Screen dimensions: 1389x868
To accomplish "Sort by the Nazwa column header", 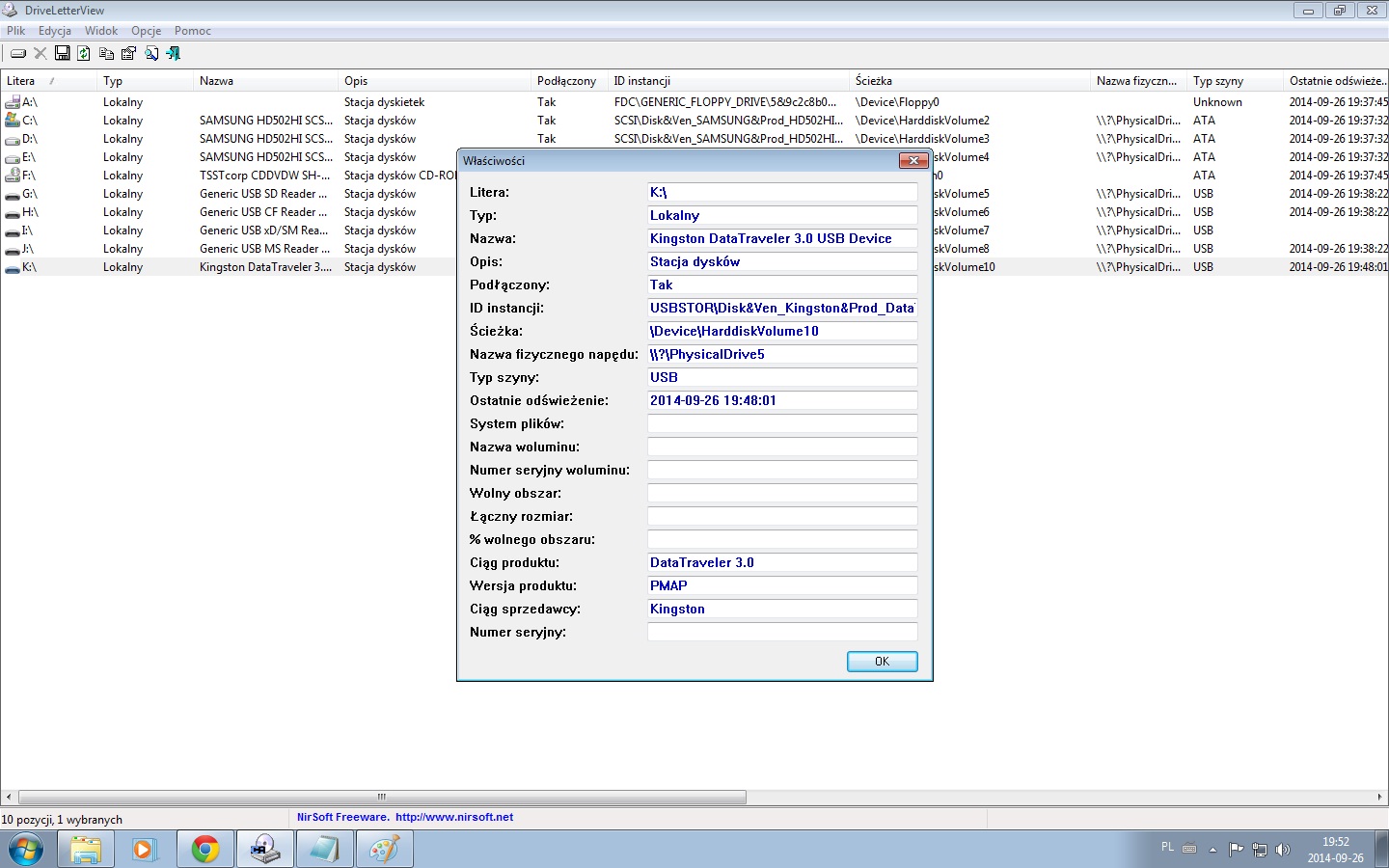I will click(266, 81).
